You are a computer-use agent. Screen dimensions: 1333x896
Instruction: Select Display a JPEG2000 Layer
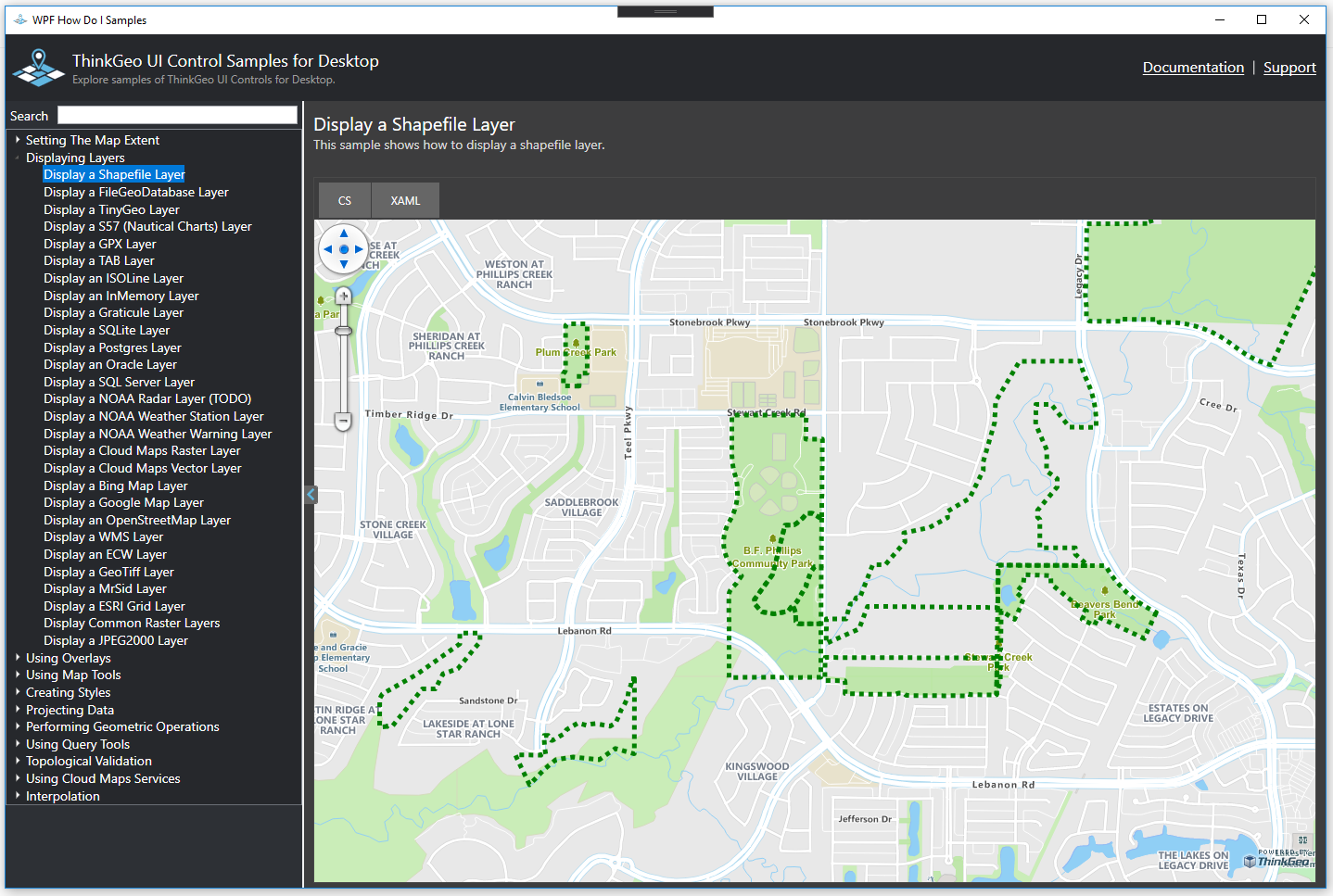[x=116, y=640]
